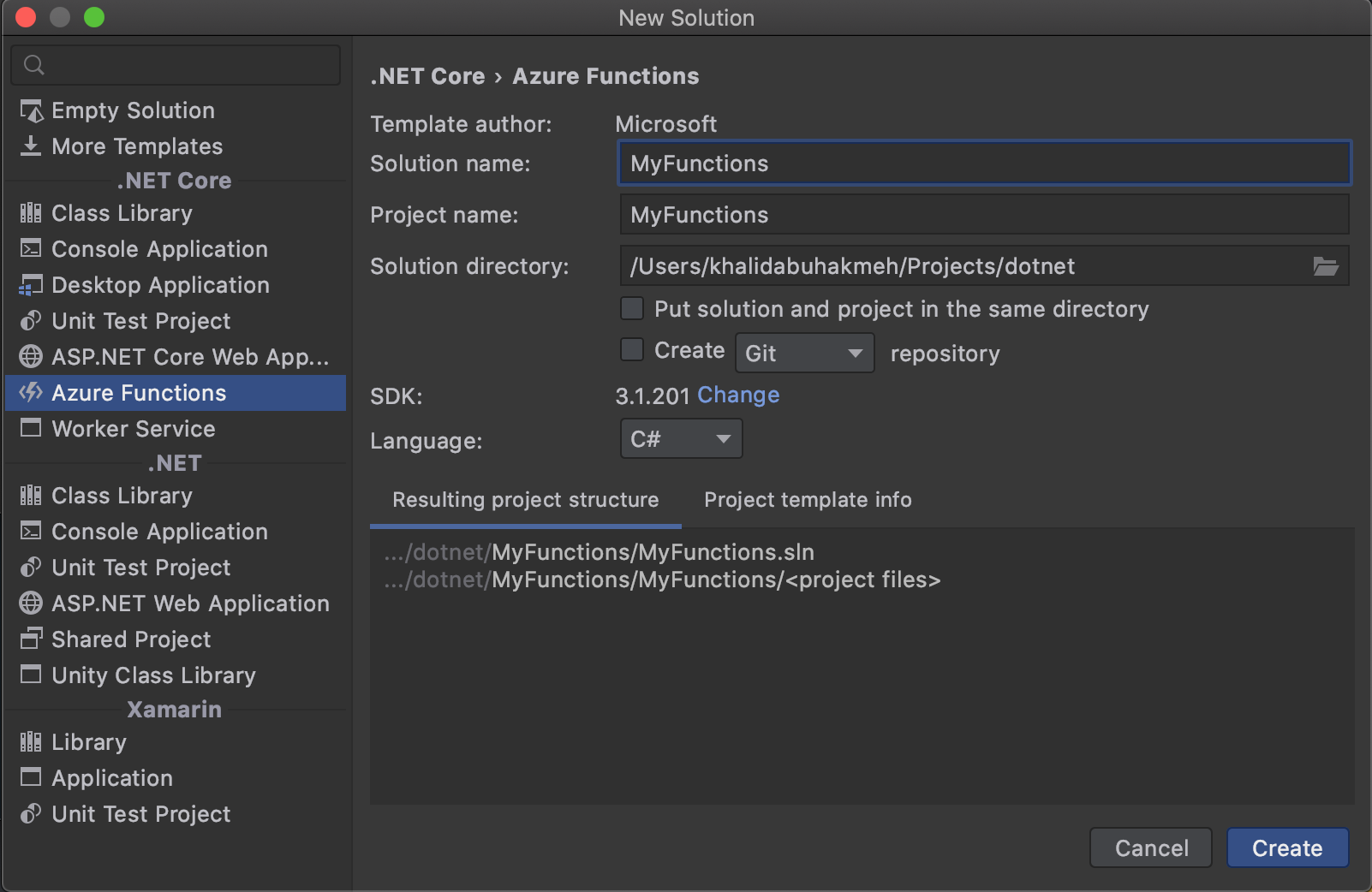Image resolution: width=1372 pixels, height=892 pixels.
Task: Click the <project files> path line
Action: (x=662, y=580)
